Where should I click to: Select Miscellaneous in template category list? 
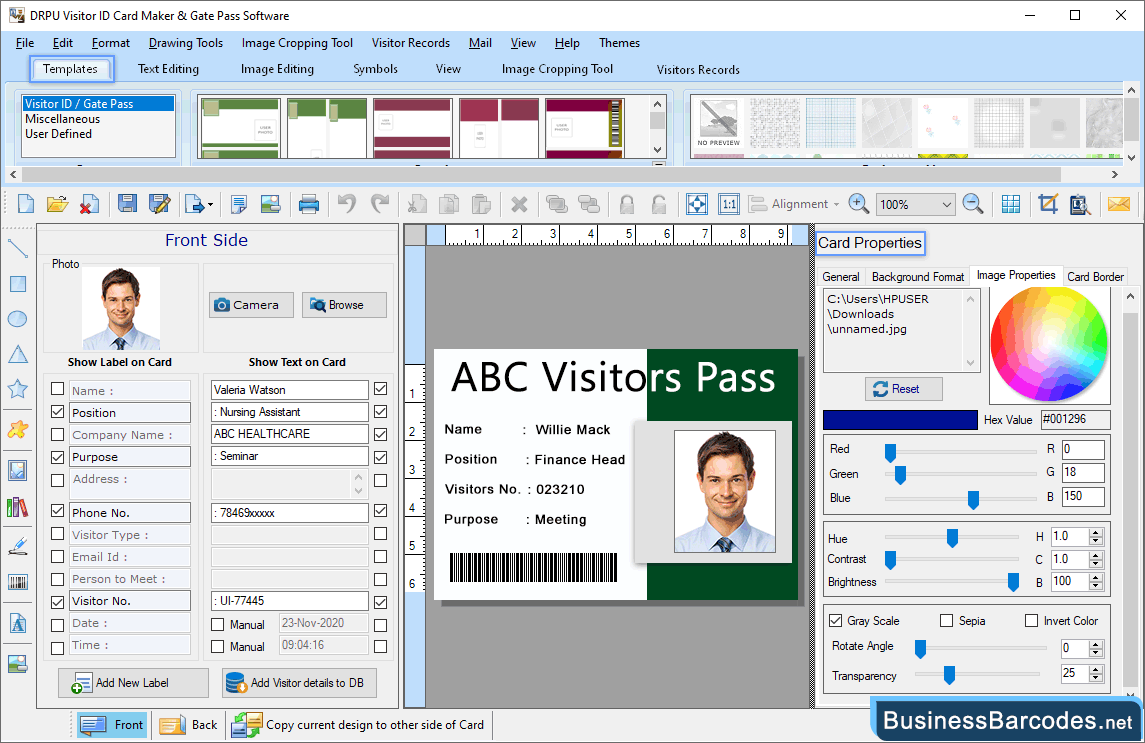tap(63, 119)
